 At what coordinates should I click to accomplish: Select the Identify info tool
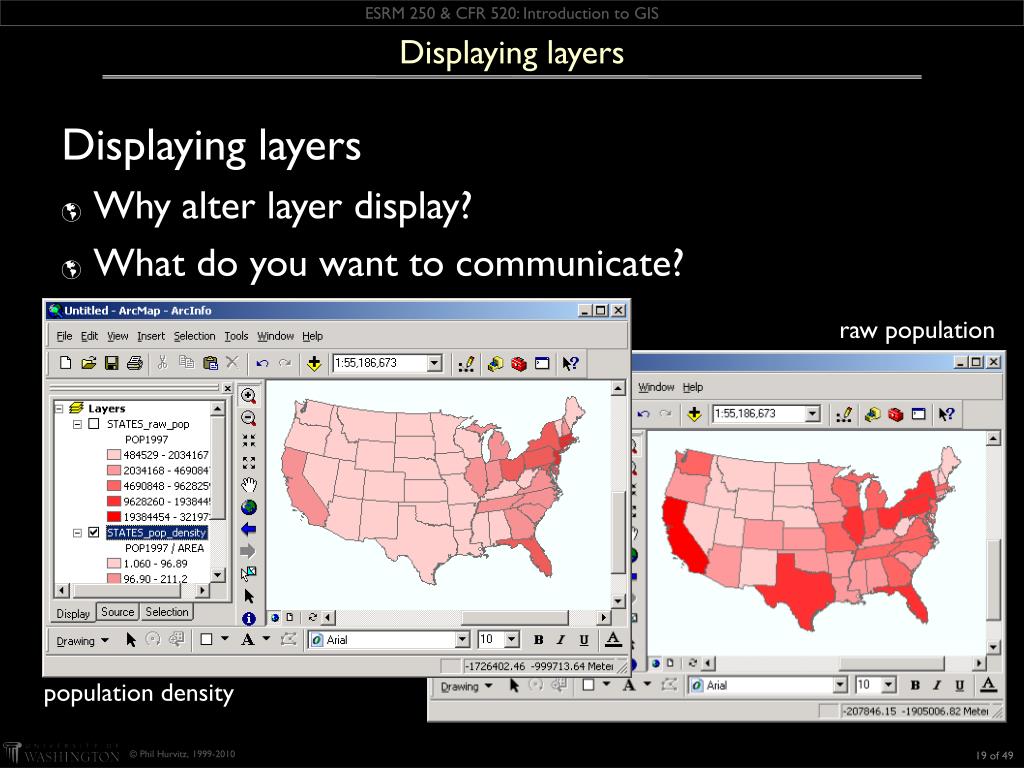[249, 618]
